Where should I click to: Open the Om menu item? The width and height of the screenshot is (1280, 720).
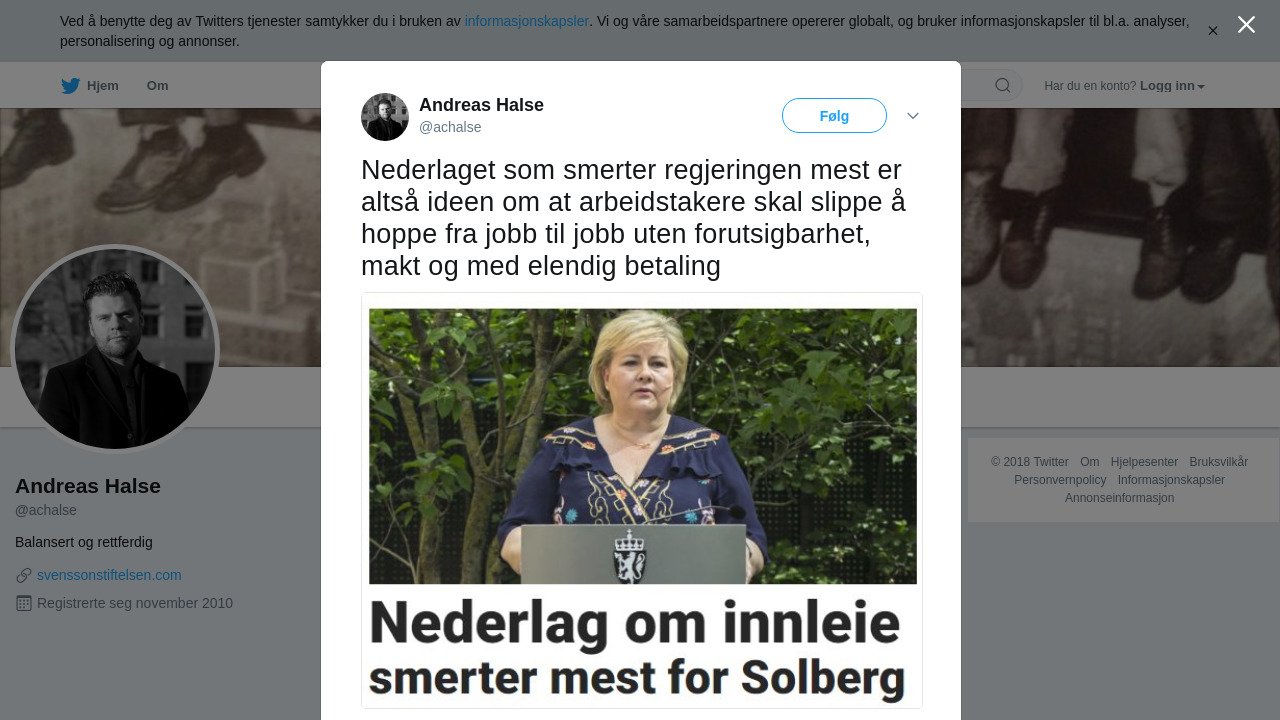(158, 86)
